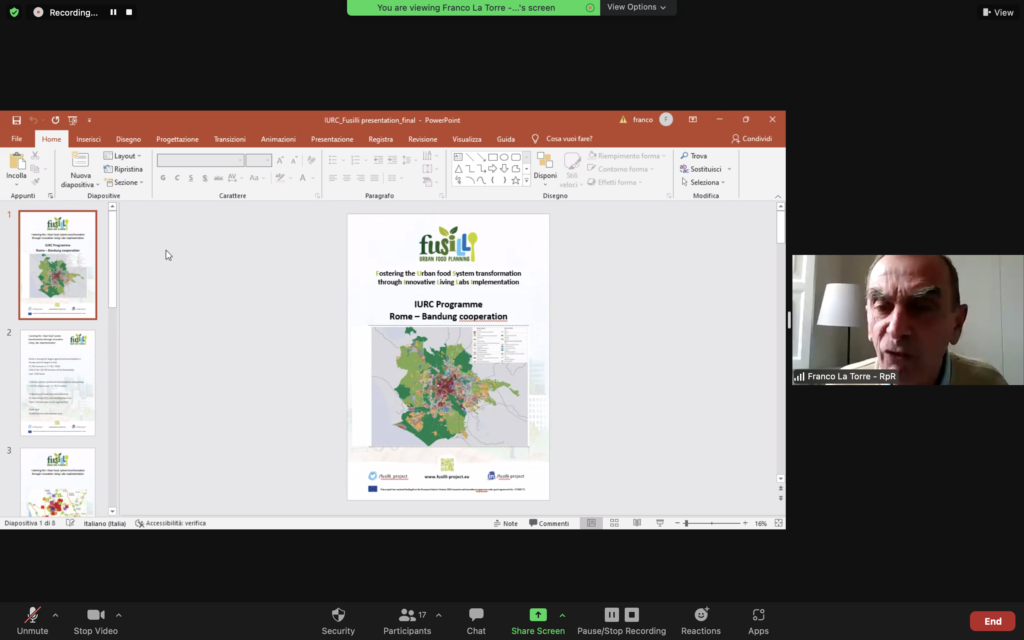1024x640 pixels.
Task: Open the Layout dropdown
Action: pyautogui.click(x=123, y=156)
